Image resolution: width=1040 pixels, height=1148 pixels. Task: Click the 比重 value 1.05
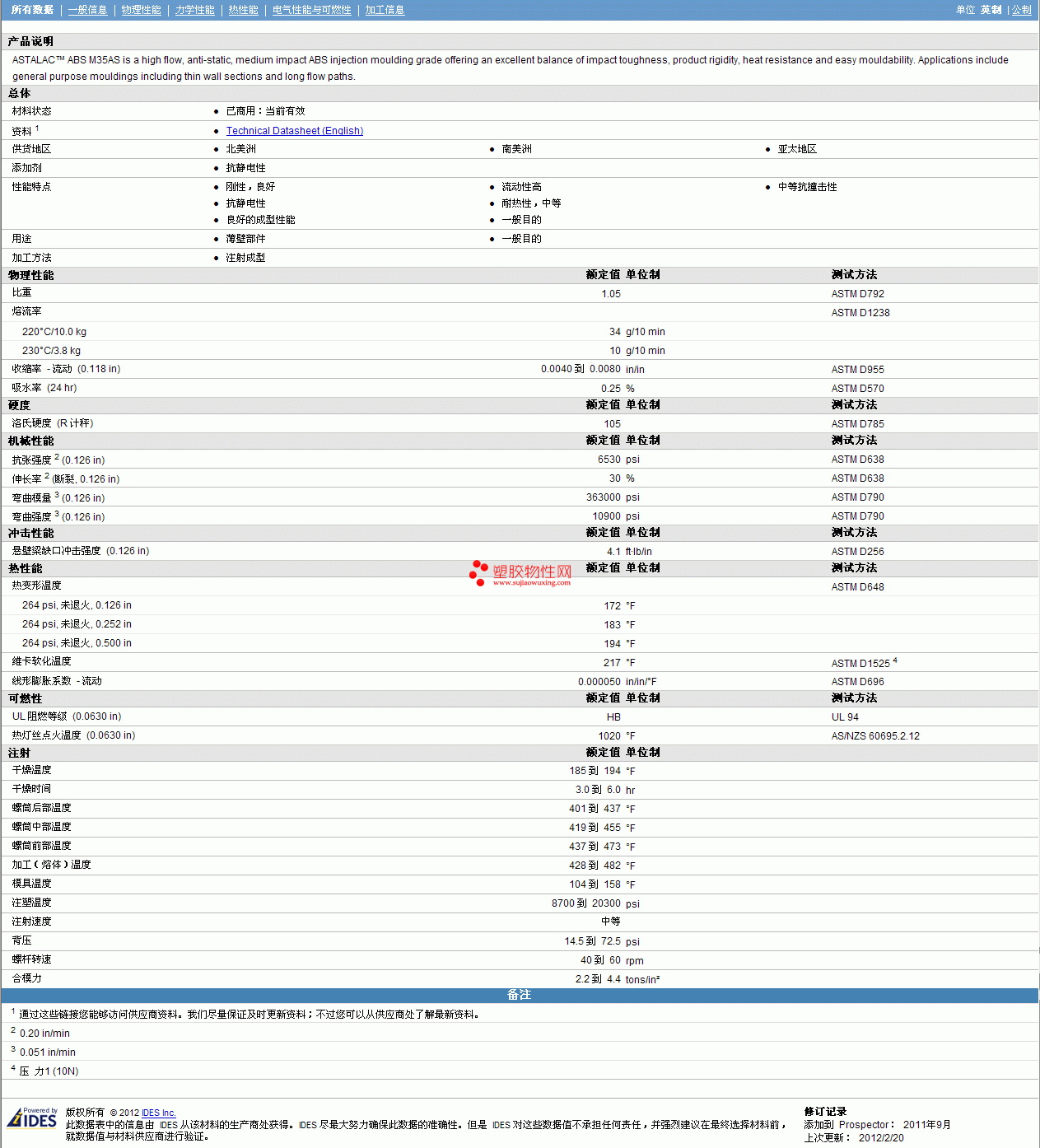(x=611, y=294)
